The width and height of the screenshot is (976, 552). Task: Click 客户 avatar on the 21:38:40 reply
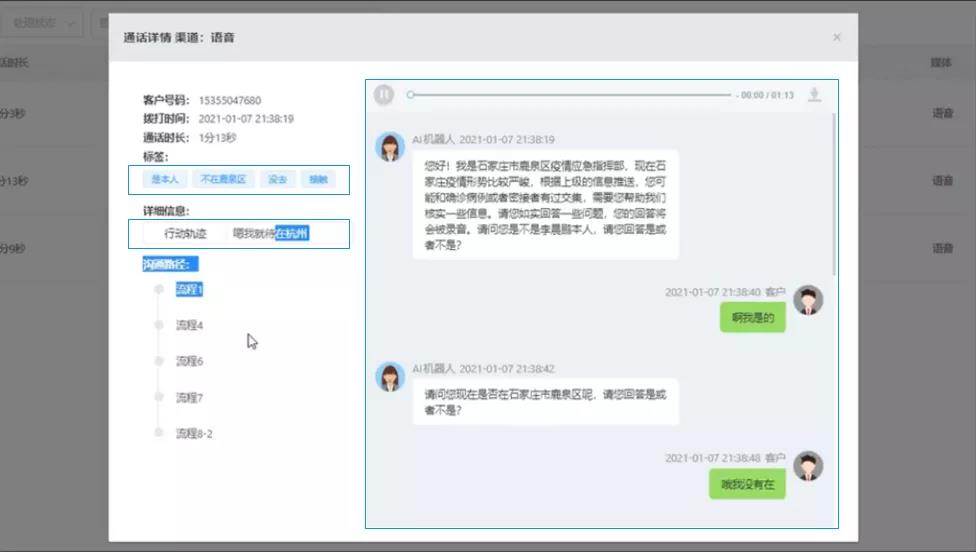[808, 300]
